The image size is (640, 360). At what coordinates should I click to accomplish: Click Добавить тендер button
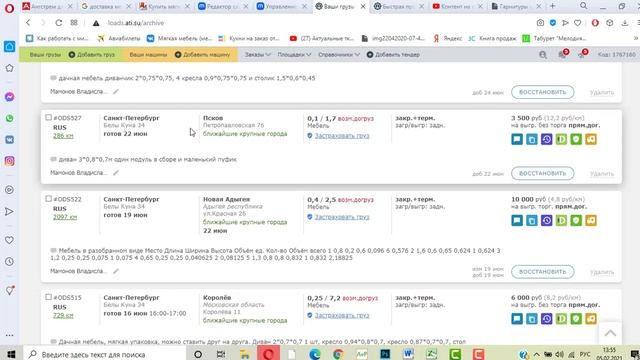coord(393,54)
